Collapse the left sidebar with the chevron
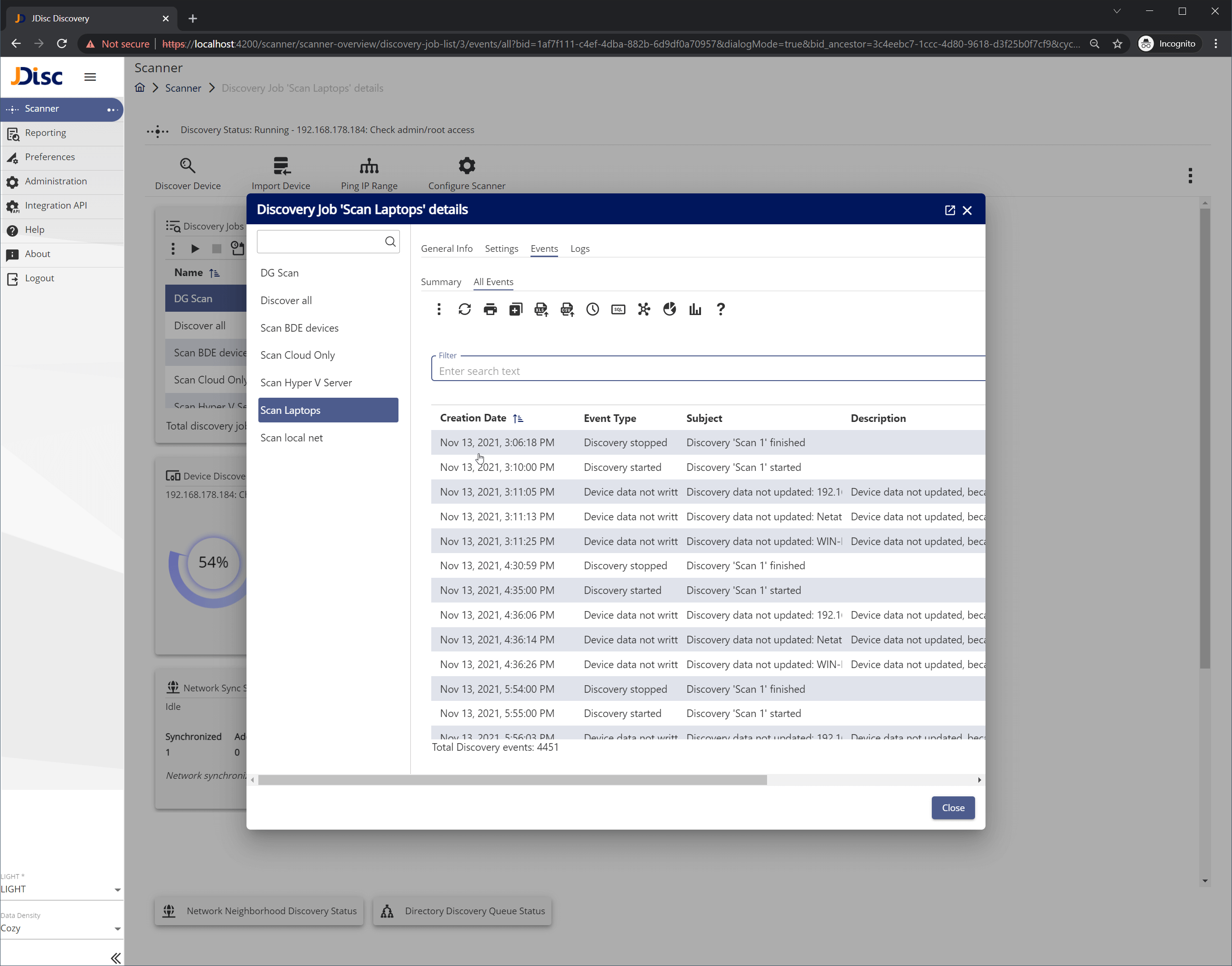This screenshot has width=1232, height=966. [115, 957]
